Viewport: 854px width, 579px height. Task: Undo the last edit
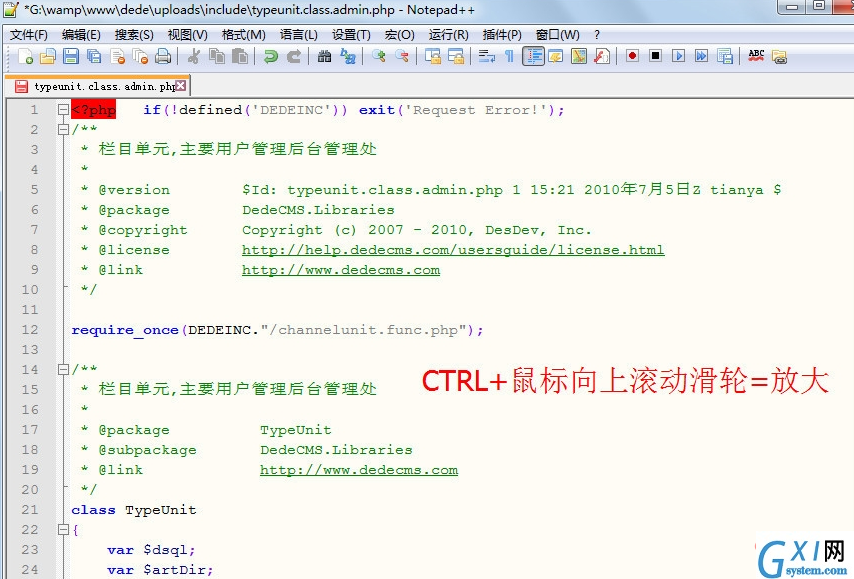271,56
